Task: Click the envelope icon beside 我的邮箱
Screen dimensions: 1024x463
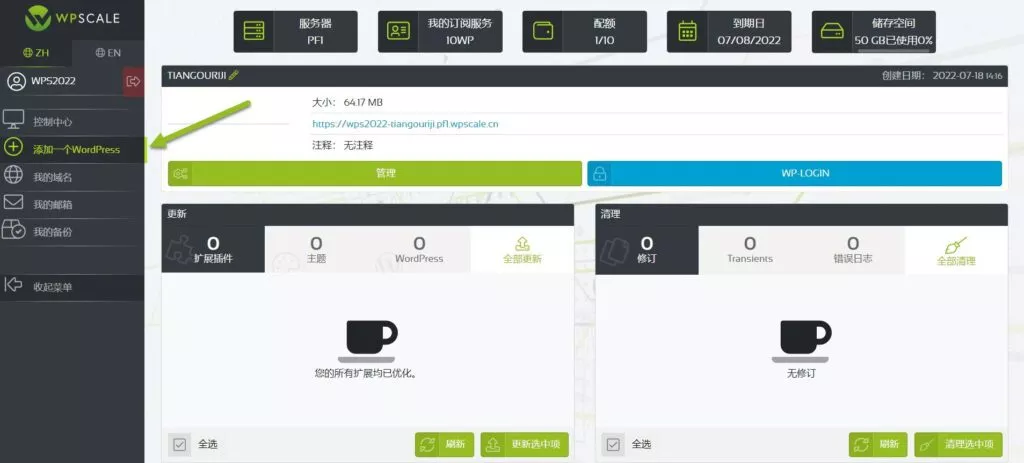Action: 13,202
